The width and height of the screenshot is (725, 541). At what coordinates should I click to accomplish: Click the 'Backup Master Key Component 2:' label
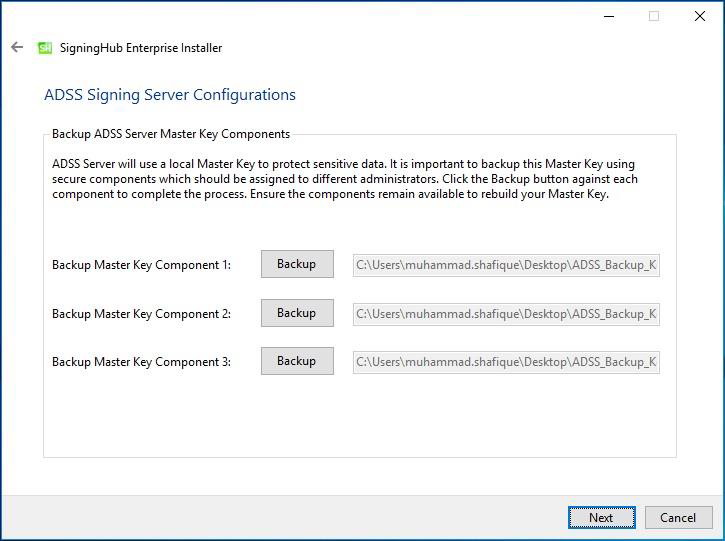141,314
